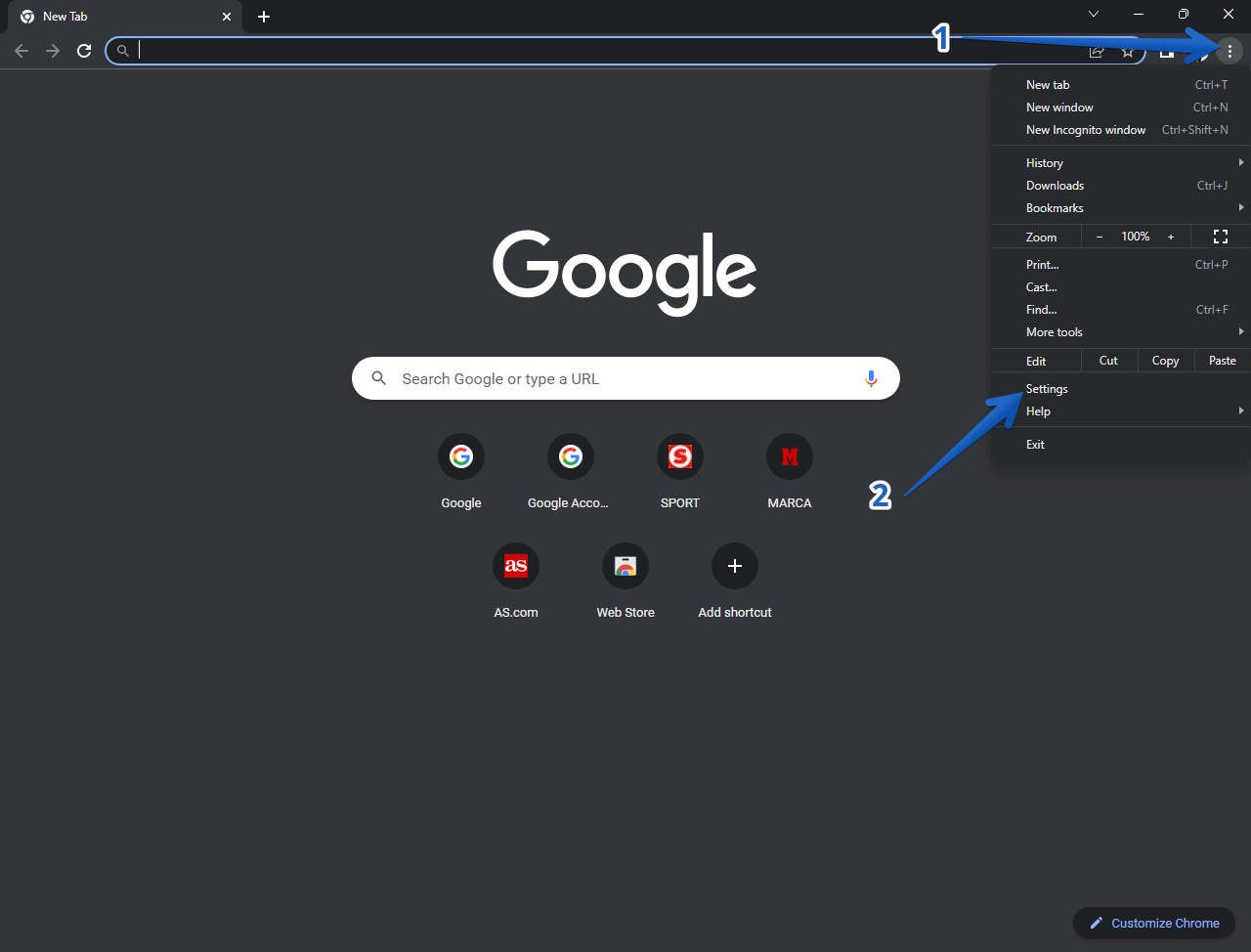The width and height of the screenshot is (1251, 952).
Task: Toggle fullscreen mode in the Zoom row
Action: (1220, 237)
